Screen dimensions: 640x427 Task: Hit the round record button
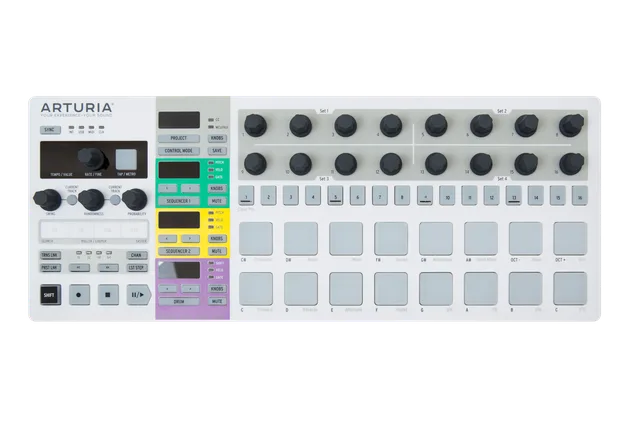point(79,295)
